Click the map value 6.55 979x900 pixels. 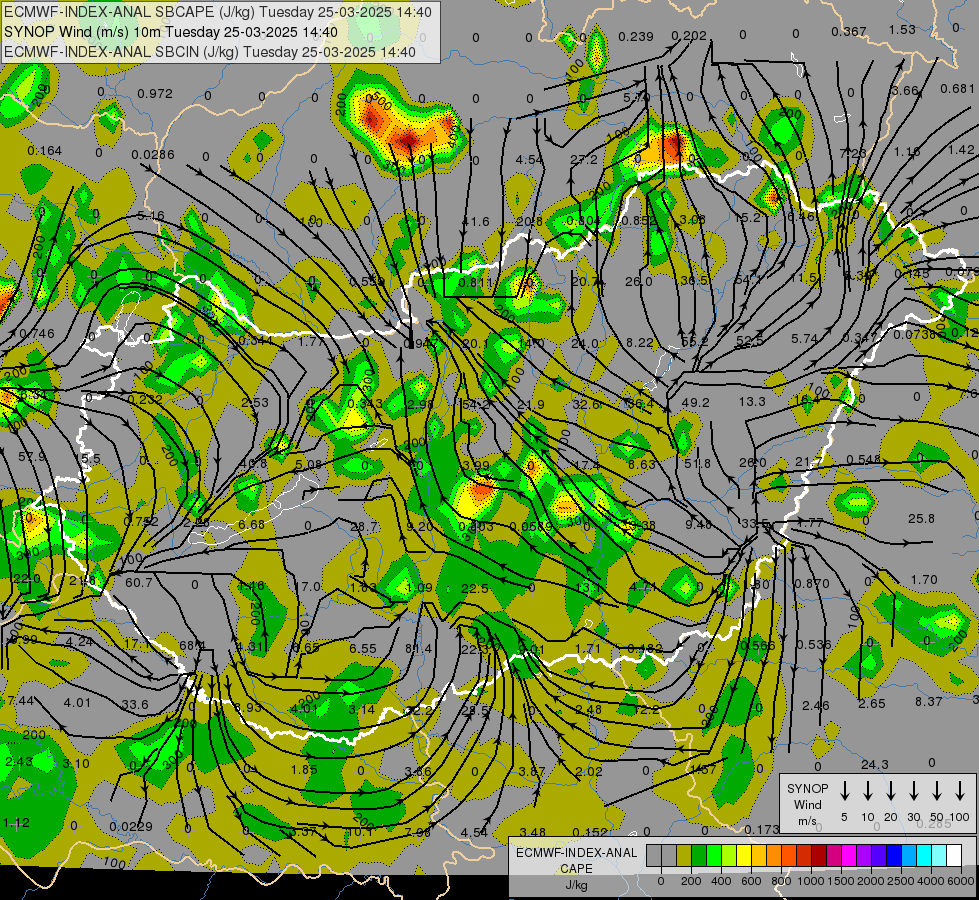point(363,649)
